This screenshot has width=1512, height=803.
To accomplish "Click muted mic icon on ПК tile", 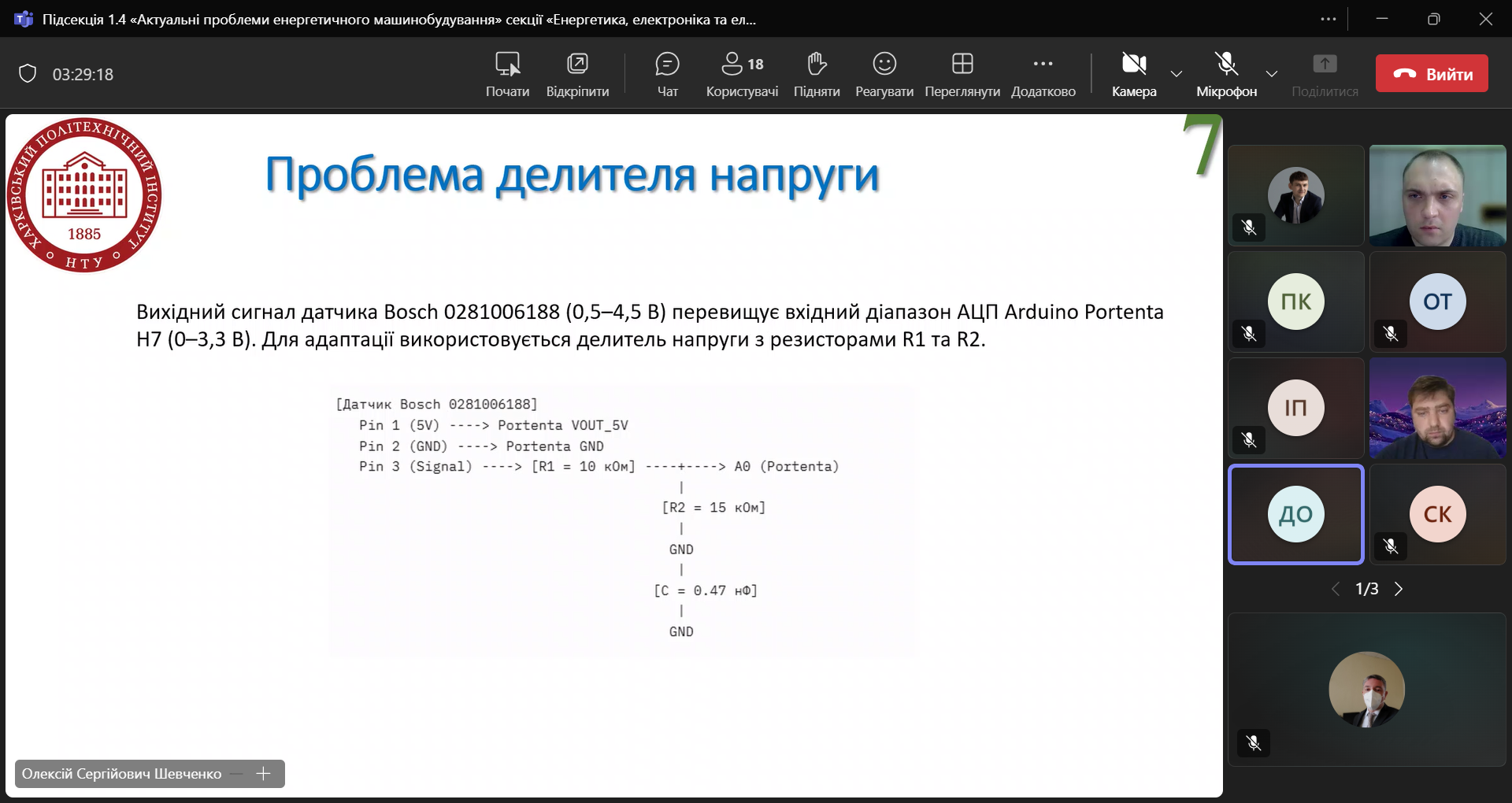I will pyautogui.click(x=1249, y=334).
